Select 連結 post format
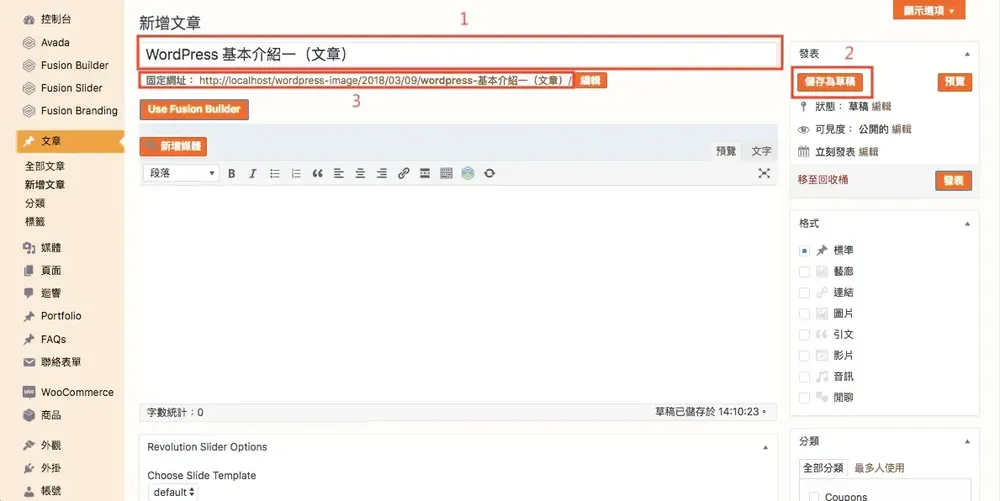Viewport: 1000px width, 501px height. 804,293
